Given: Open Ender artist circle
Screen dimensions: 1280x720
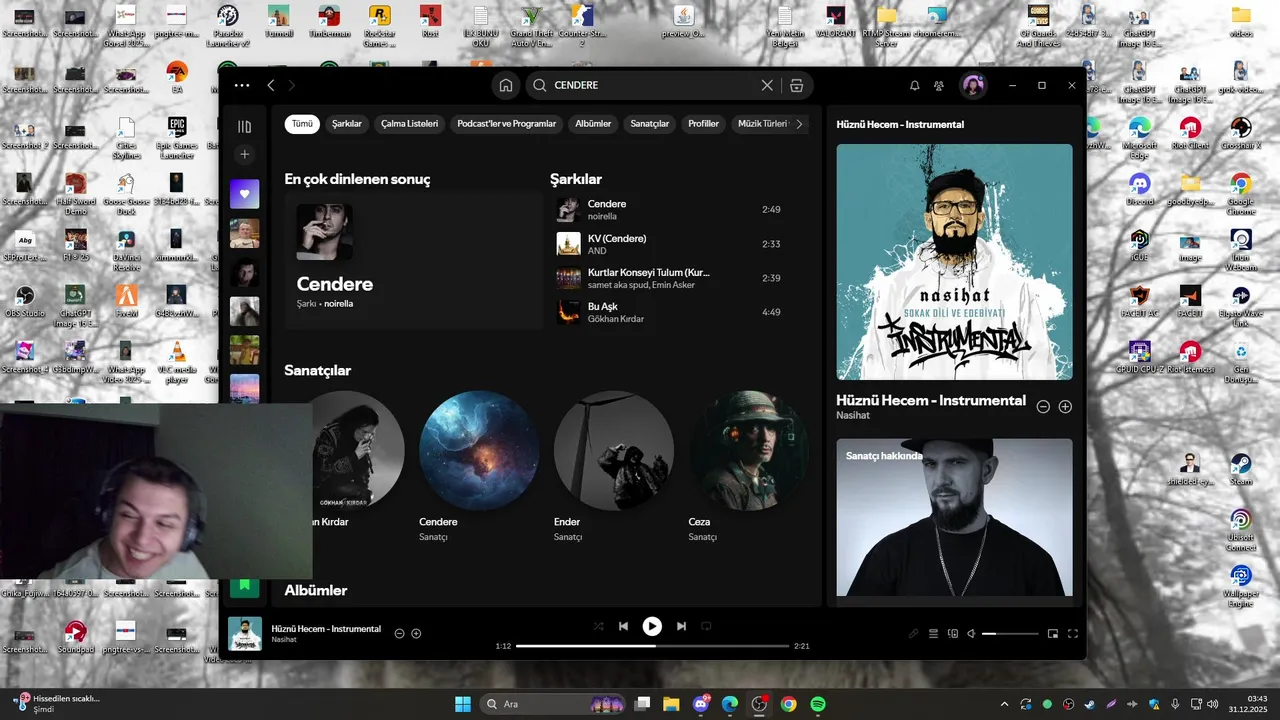Looking at the screenshot, I should pos(614,450).
